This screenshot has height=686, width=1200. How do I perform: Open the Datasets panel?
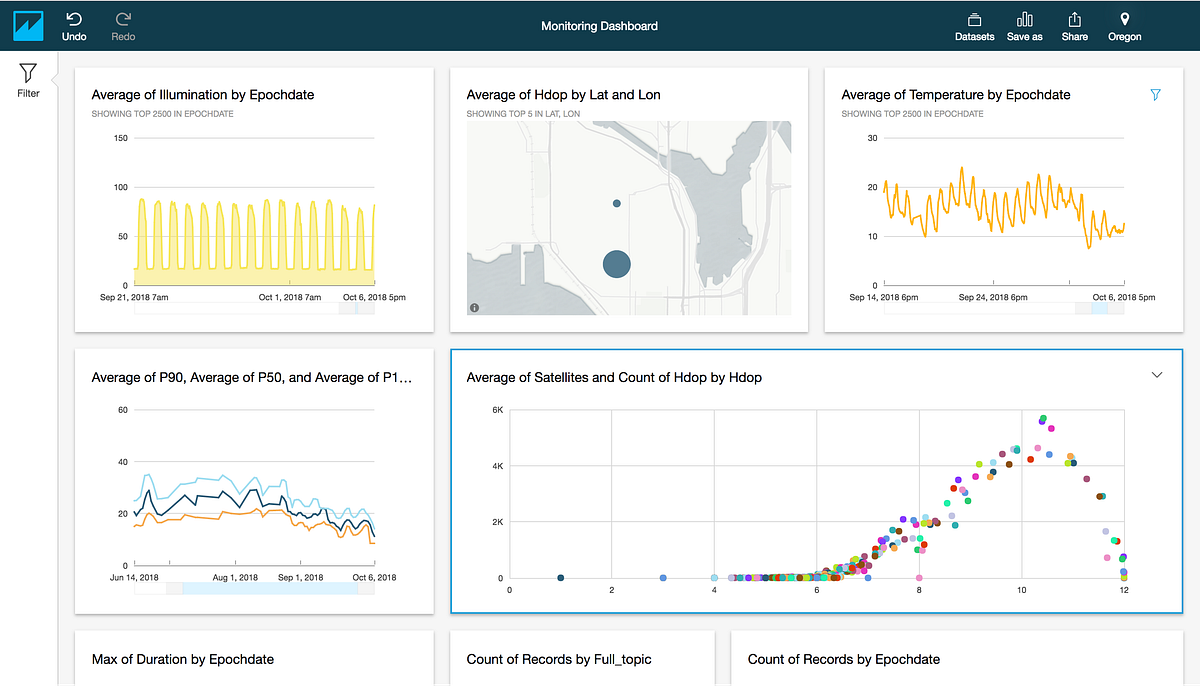coord(974,25)
